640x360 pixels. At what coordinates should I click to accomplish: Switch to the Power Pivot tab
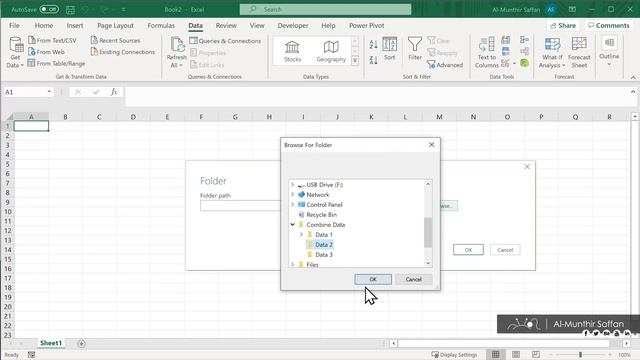coord(367,25)
